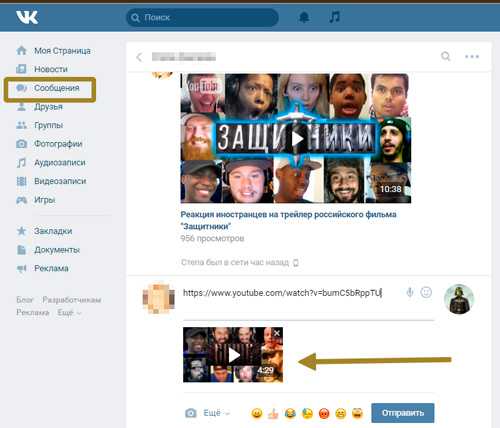Click the footer Реклама link
Viewport: 500px width, 428px height.
pyautogui.click(x=33, y=313)
